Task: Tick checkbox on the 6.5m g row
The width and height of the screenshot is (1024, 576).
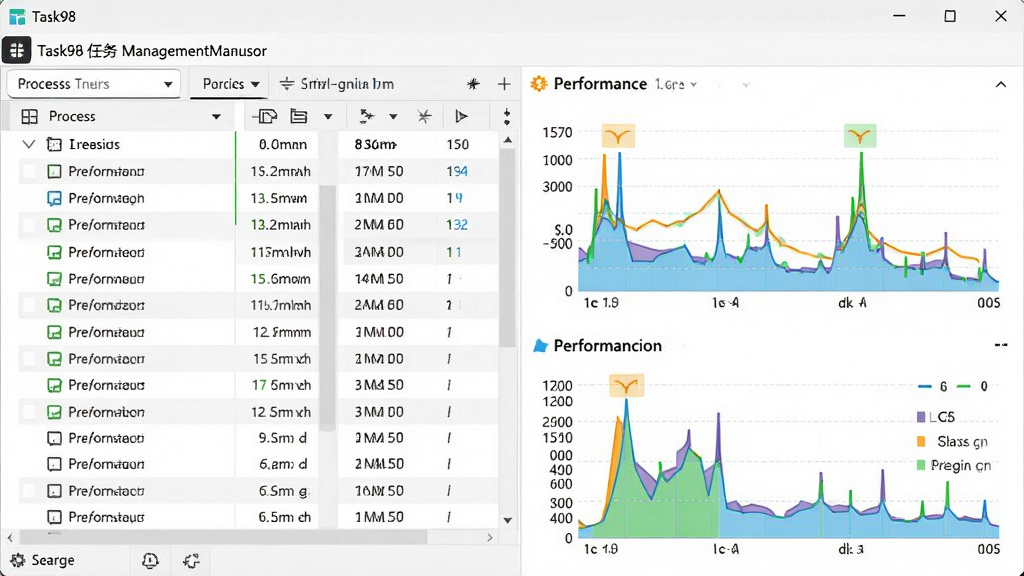Action: click(x=29, y=491)
